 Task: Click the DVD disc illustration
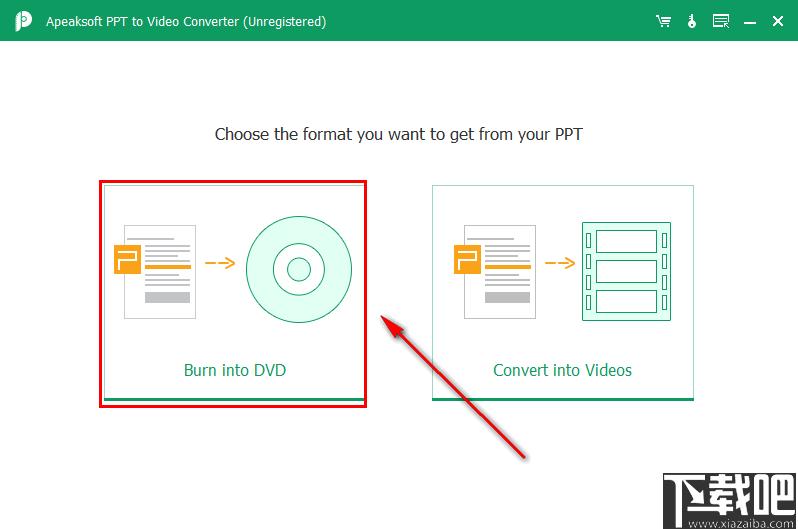coord(299,269)
